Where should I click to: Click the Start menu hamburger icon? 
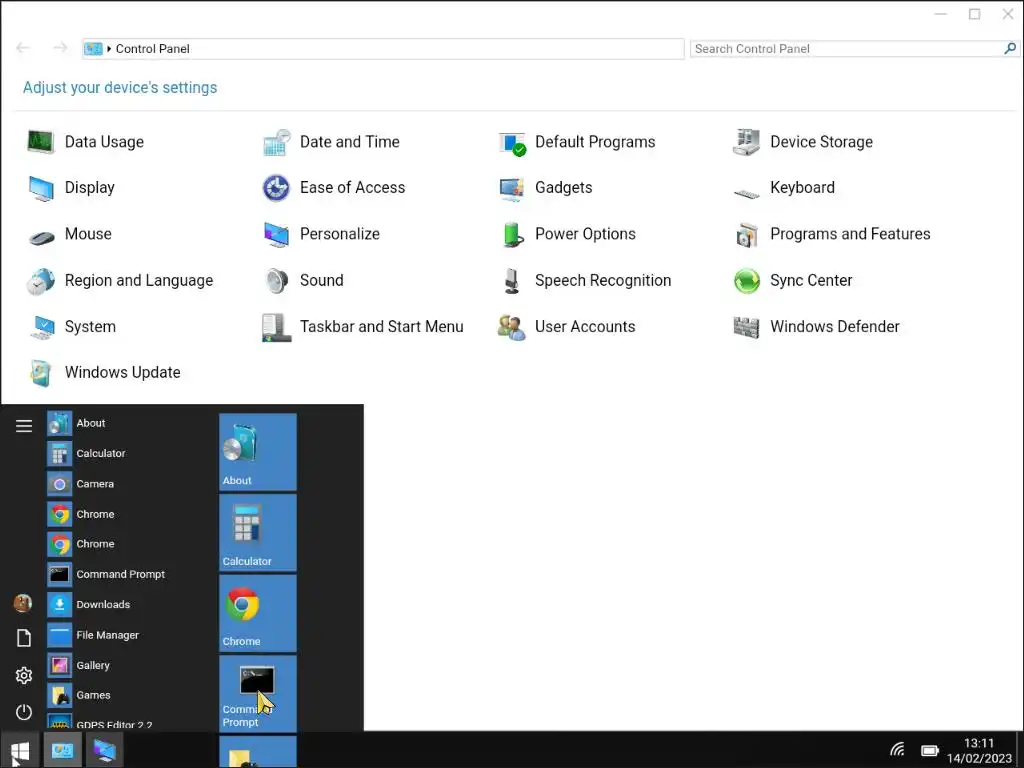[x=24, y=426]
